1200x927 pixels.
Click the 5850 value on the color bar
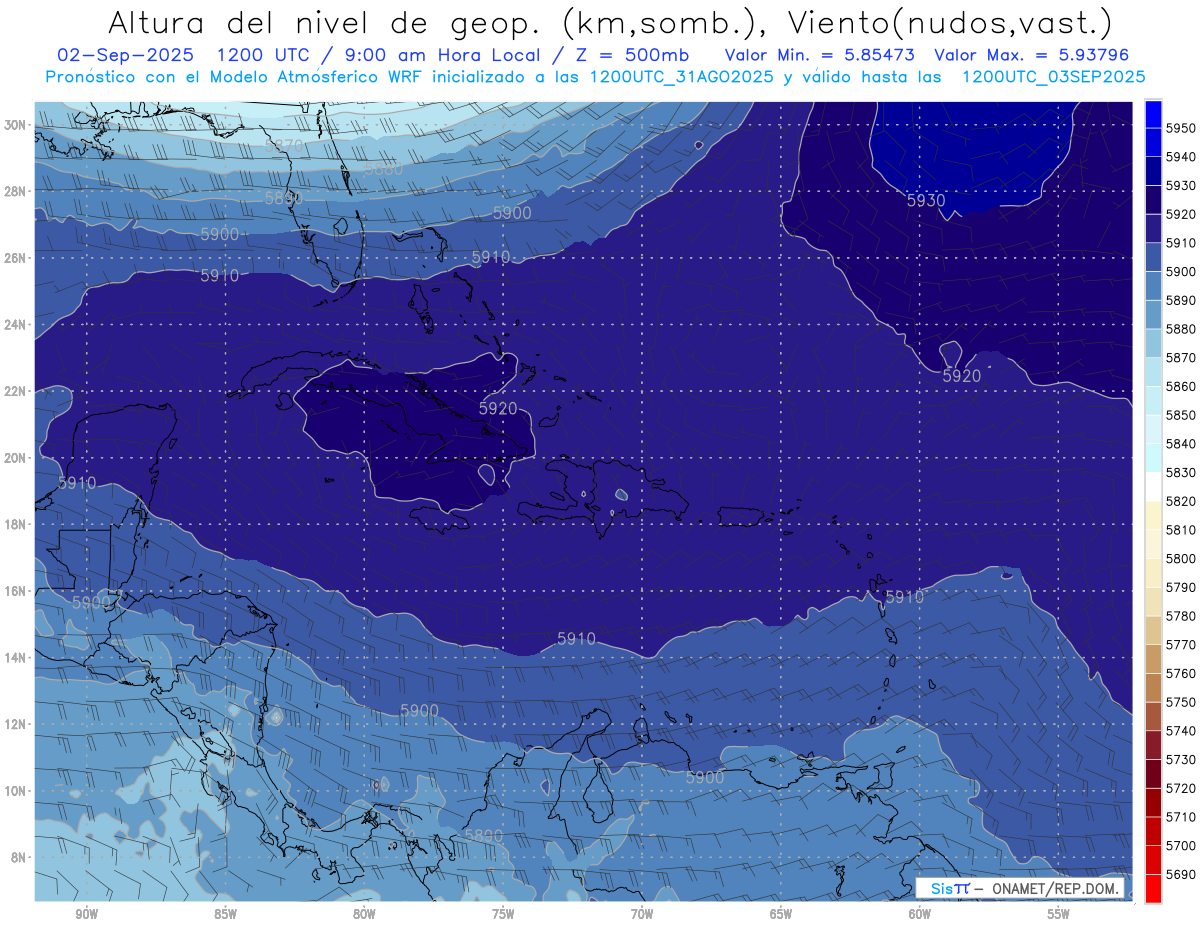tap(1181, 415)
